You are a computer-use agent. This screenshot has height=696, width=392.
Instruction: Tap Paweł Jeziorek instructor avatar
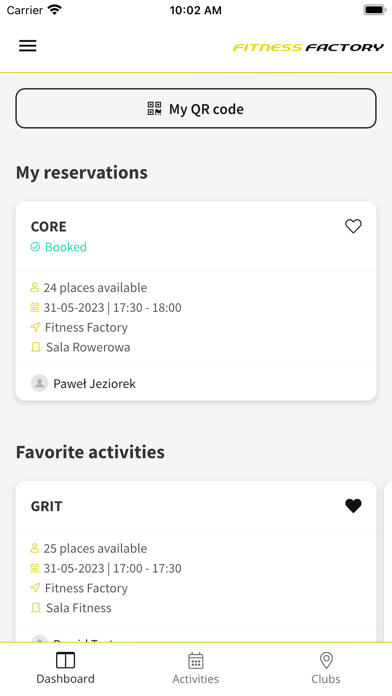click(40, 383)
